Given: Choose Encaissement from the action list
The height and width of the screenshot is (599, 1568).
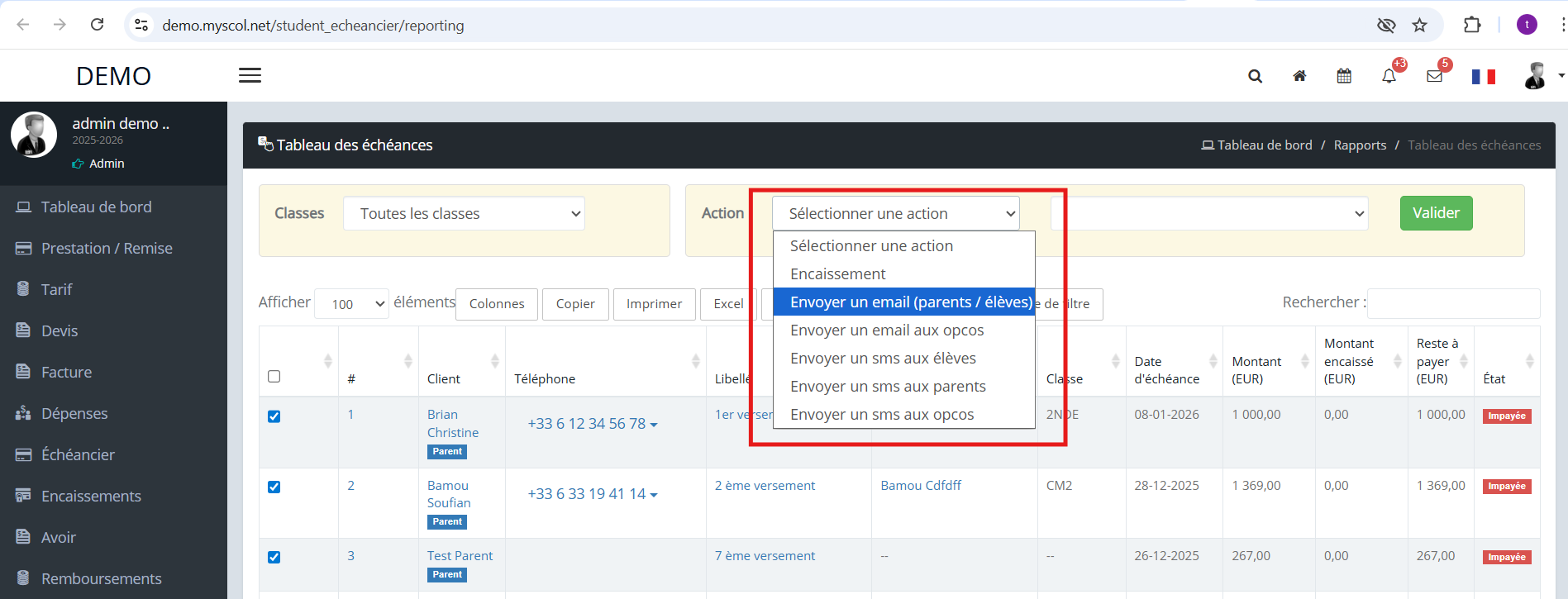Looking at the screenshot, I should tap(837, 274).
